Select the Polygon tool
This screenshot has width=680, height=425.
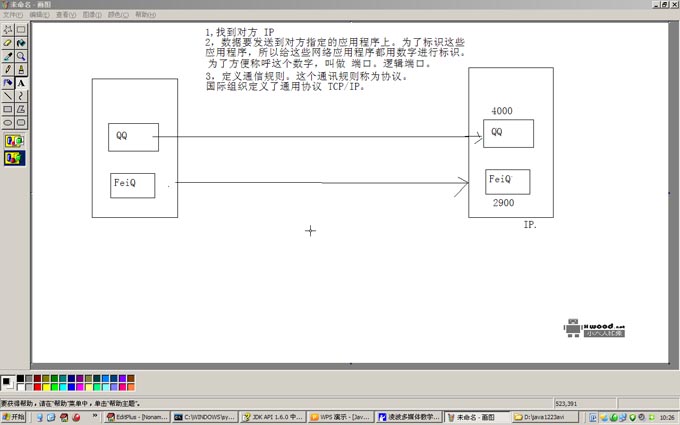point(21,109)
